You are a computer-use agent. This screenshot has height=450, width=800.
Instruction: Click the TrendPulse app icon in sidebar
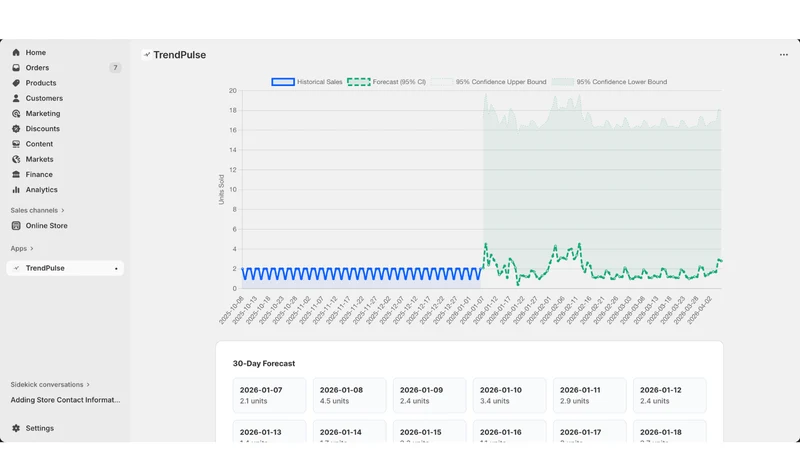point(16,268)
